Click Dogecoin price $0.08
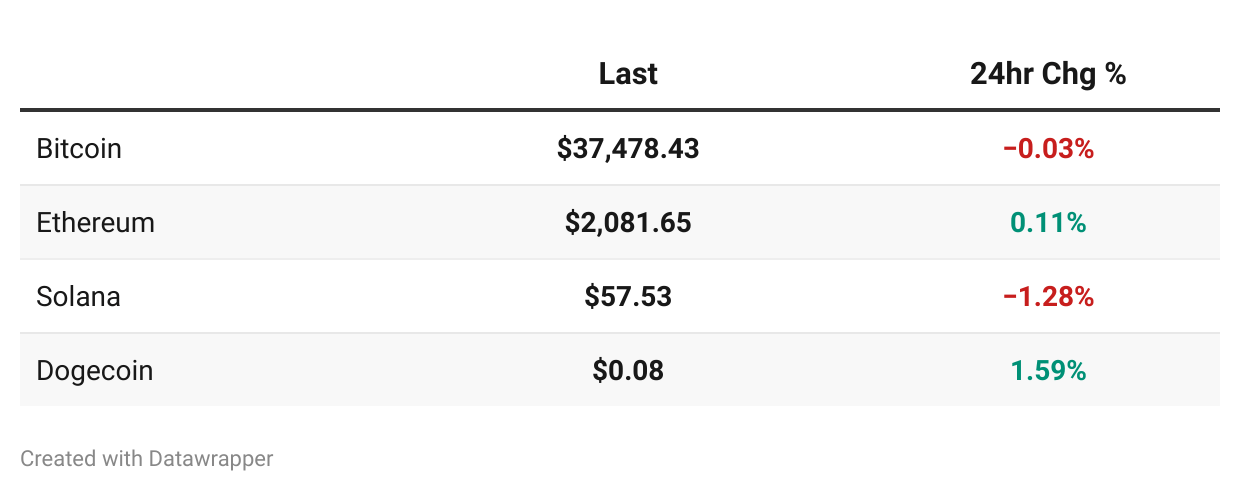1240x492 pixels. [x=628, y=371]
